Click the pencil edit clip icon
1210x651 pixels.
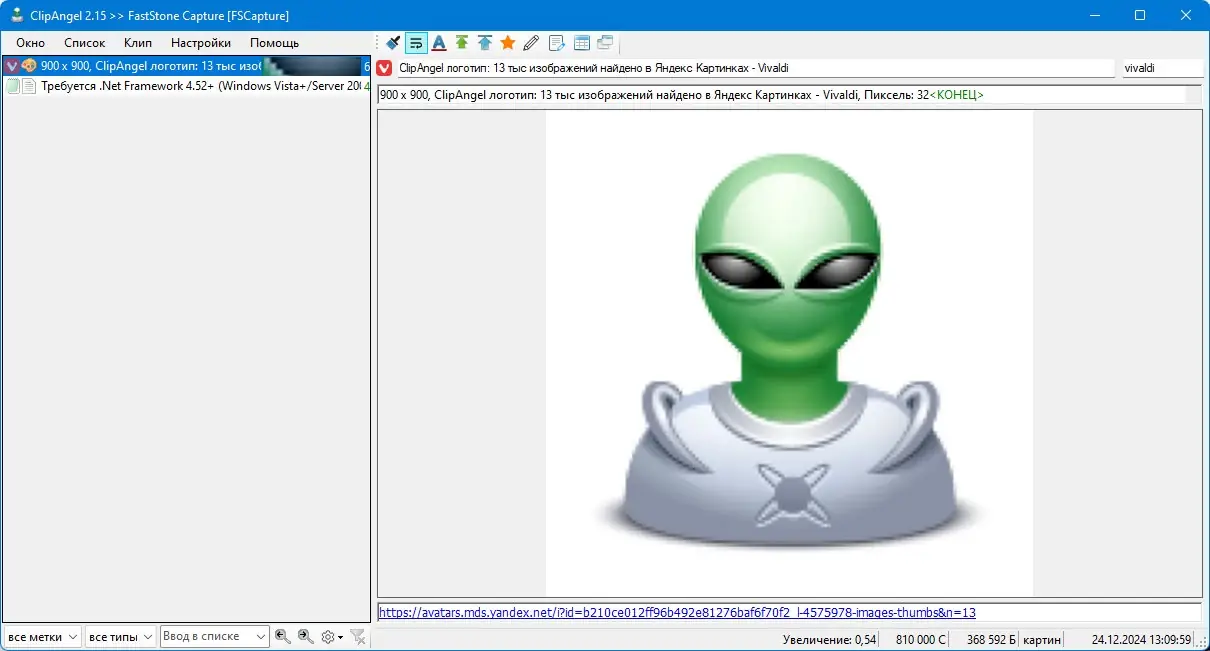(x=531, y=43)
